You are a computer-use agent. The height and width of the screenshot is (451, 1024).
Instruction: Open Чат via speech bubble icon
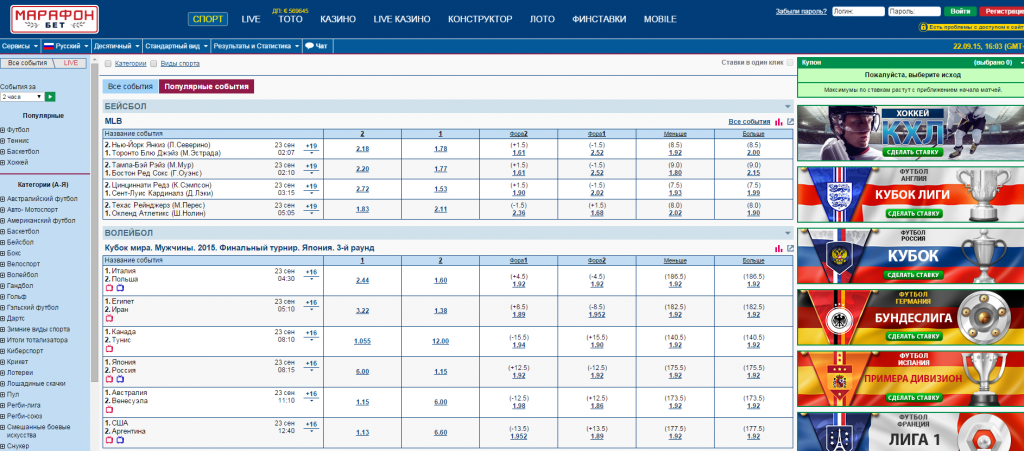(x=310, y=46)
